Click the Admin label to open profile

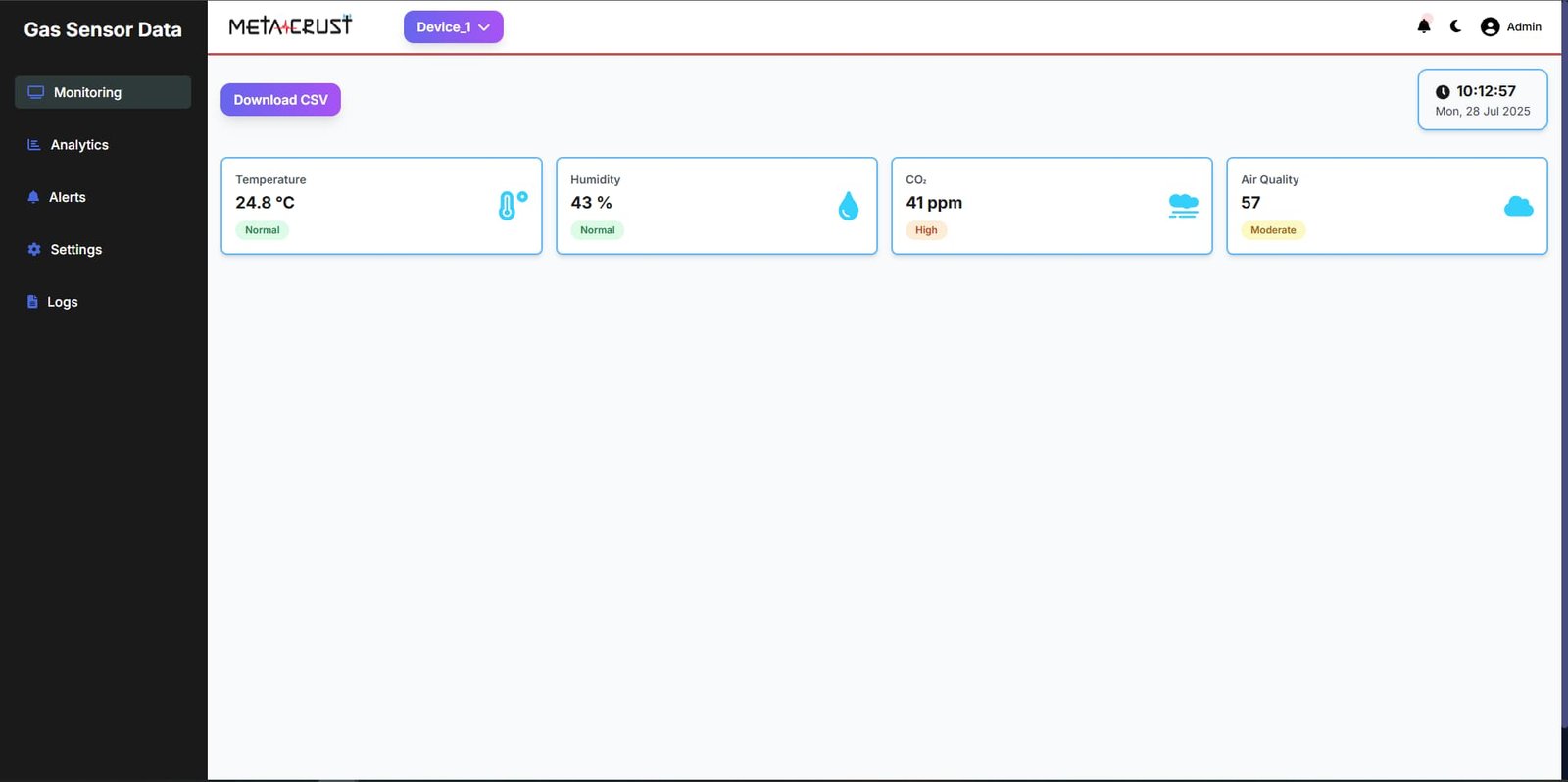click(x=1524, y=27)
